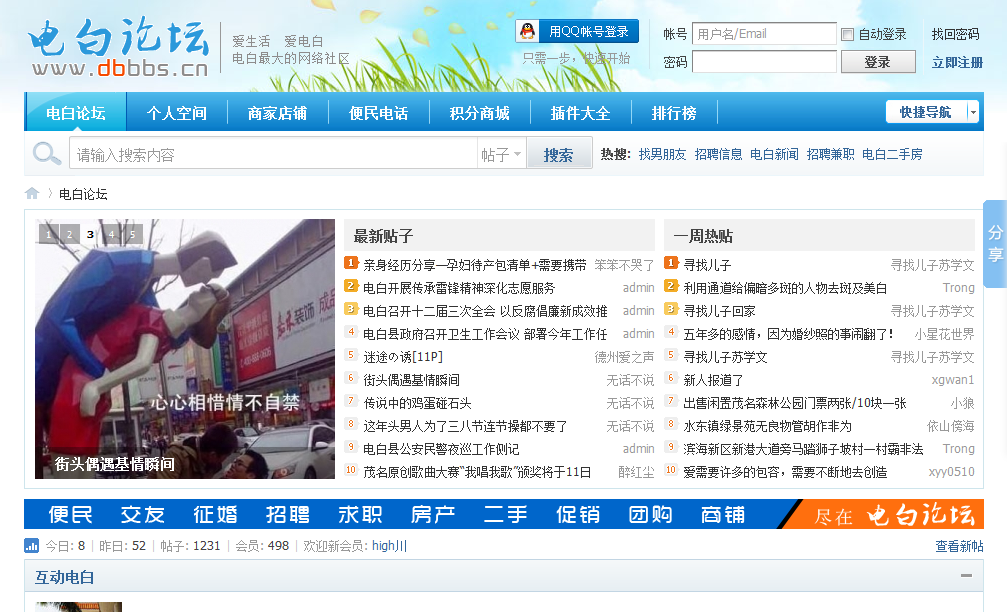This screenshot has width=1007, height=612.
Task: Open the 便民电话 menu item
Action: [x=376, y=112]
